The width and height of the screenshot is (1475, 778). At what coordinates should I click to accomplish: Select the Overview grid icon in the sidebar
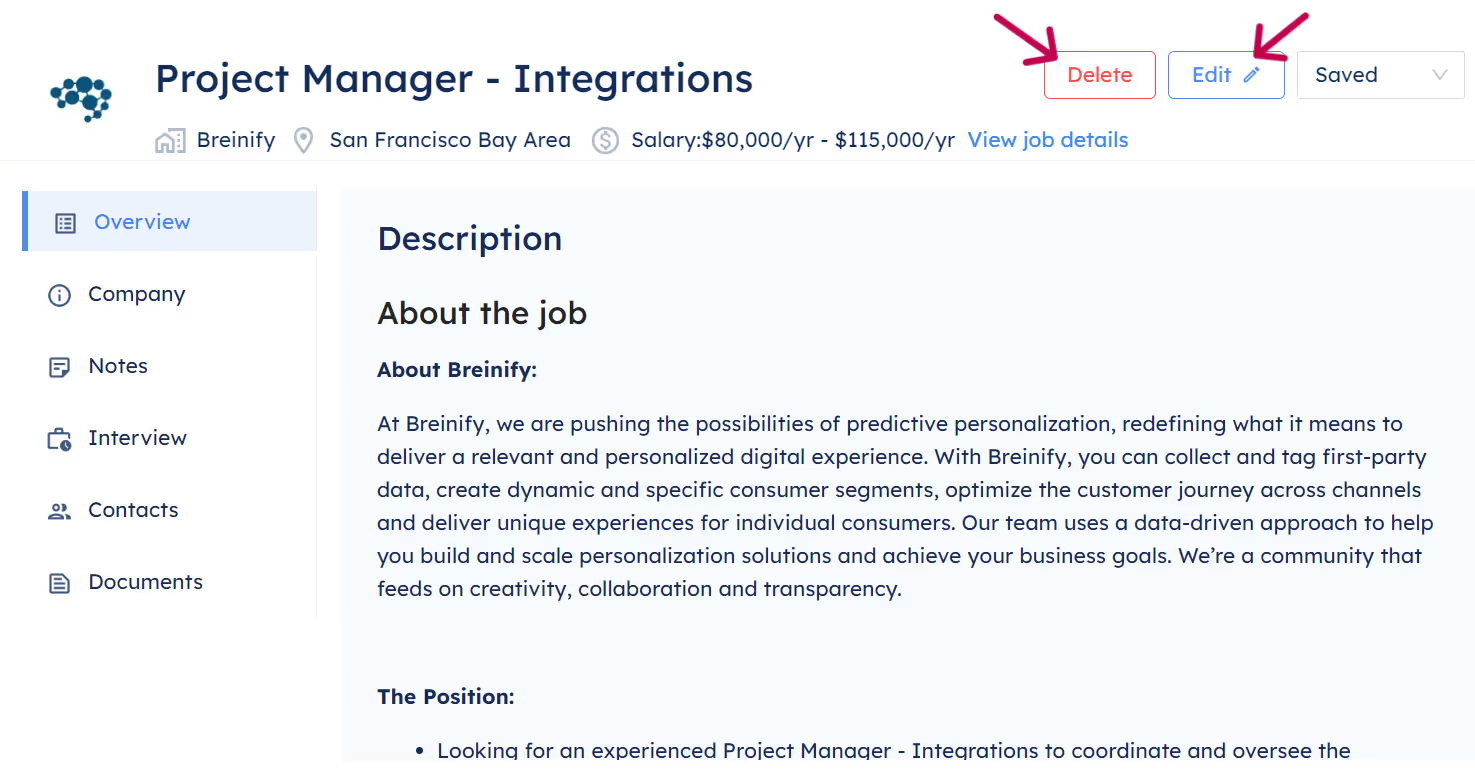[x=65, y=221]
